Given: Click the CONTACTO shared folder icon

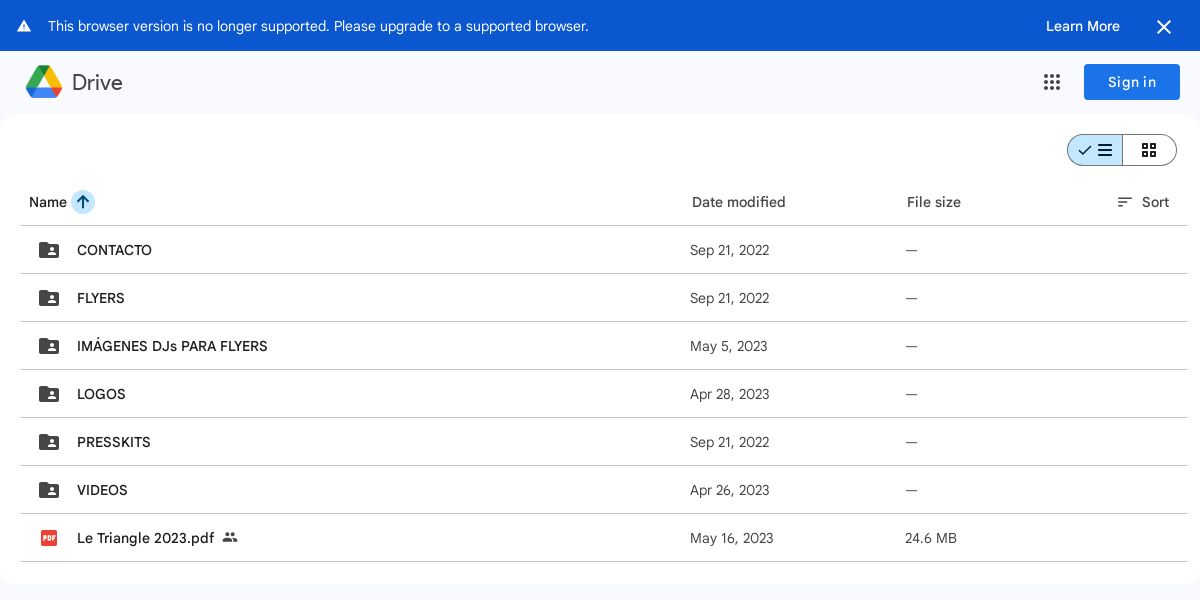Looking at the screenshot, I should point(49,250).
